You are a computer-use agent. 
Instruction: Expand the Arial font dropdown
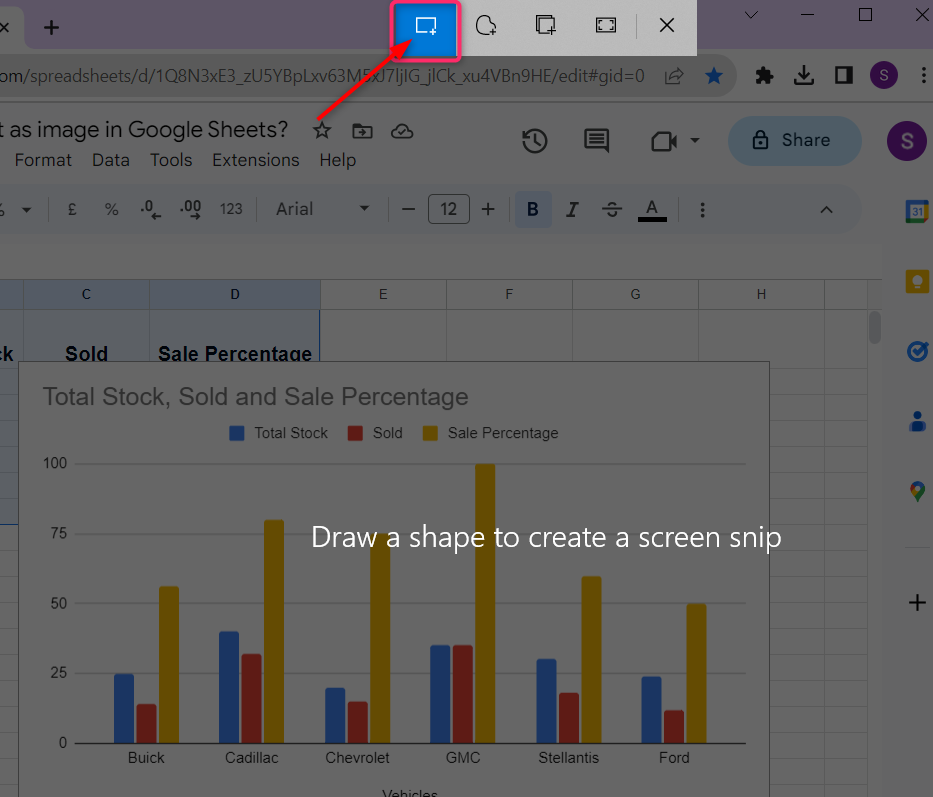tap(323, 209)
